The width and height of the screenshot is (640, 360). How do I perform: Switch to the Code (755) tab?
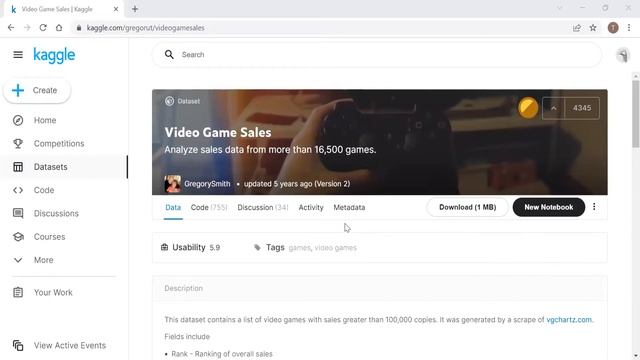209,207
